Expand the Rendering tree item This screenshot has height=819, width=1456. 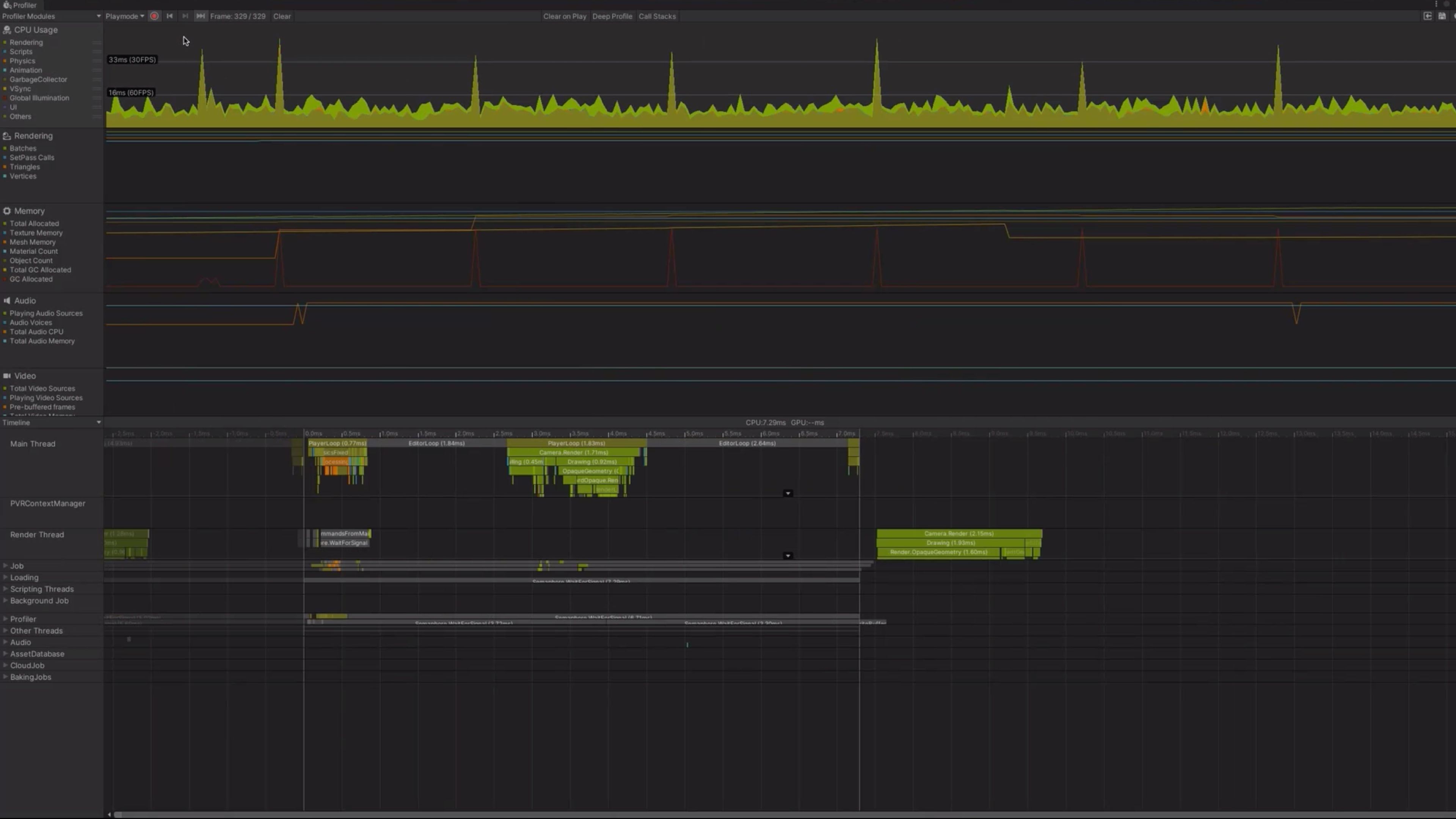point(33,135)
